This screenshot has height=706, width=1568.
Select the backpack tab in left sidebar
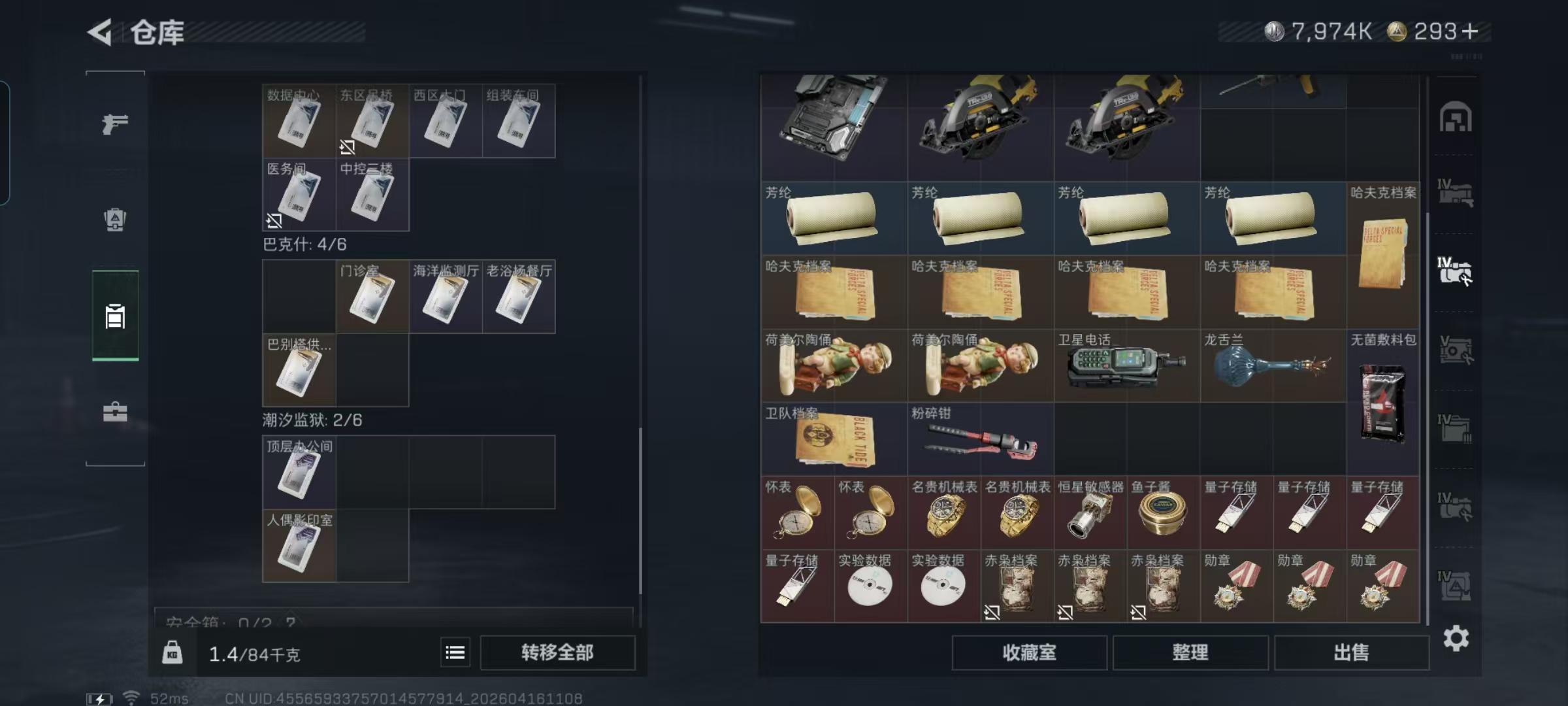(115, 220)
